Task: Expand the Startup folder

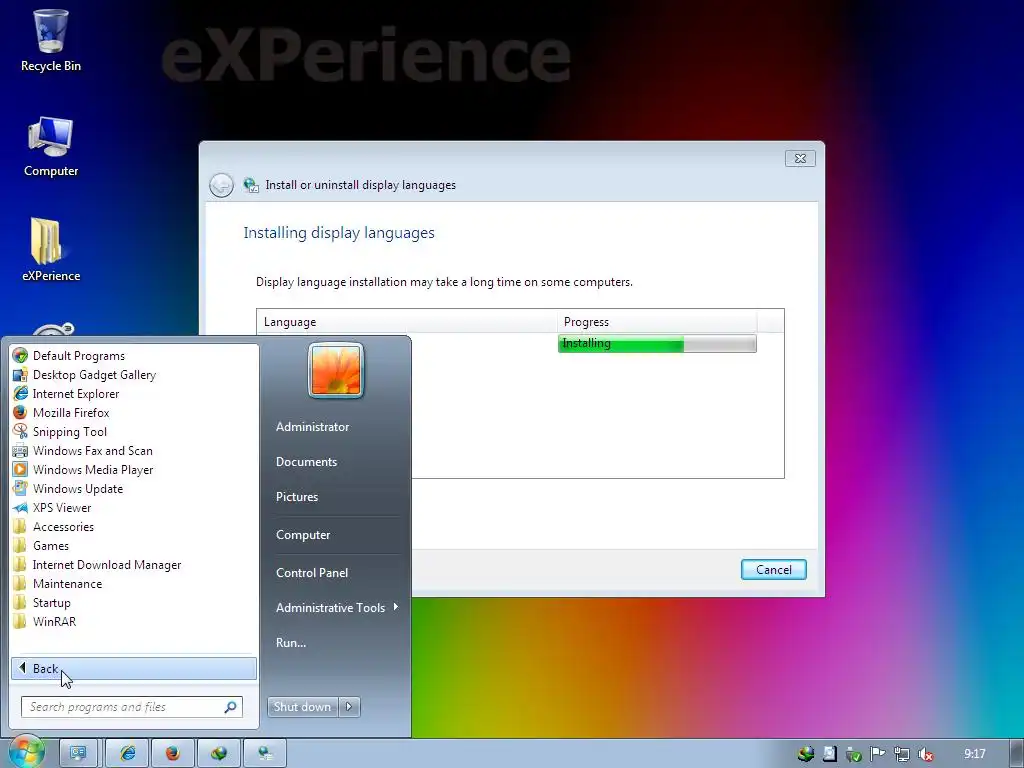Action: coord(52,602)
